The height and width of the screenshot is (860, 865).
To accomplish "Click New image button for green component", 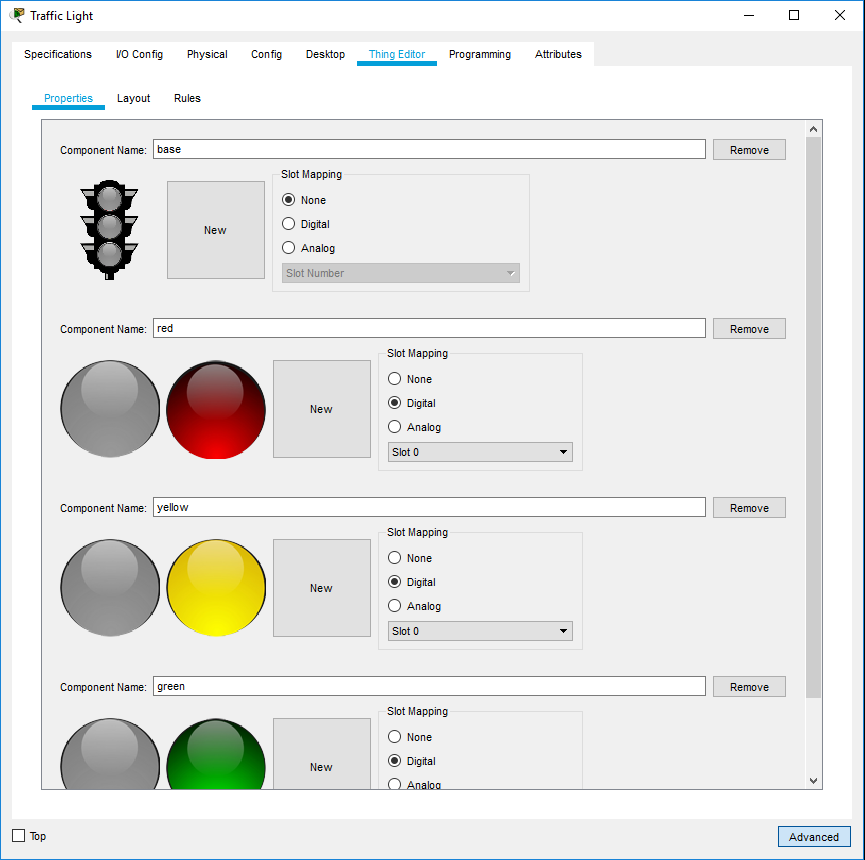I will pyautogui.click(x=322, y=754).
